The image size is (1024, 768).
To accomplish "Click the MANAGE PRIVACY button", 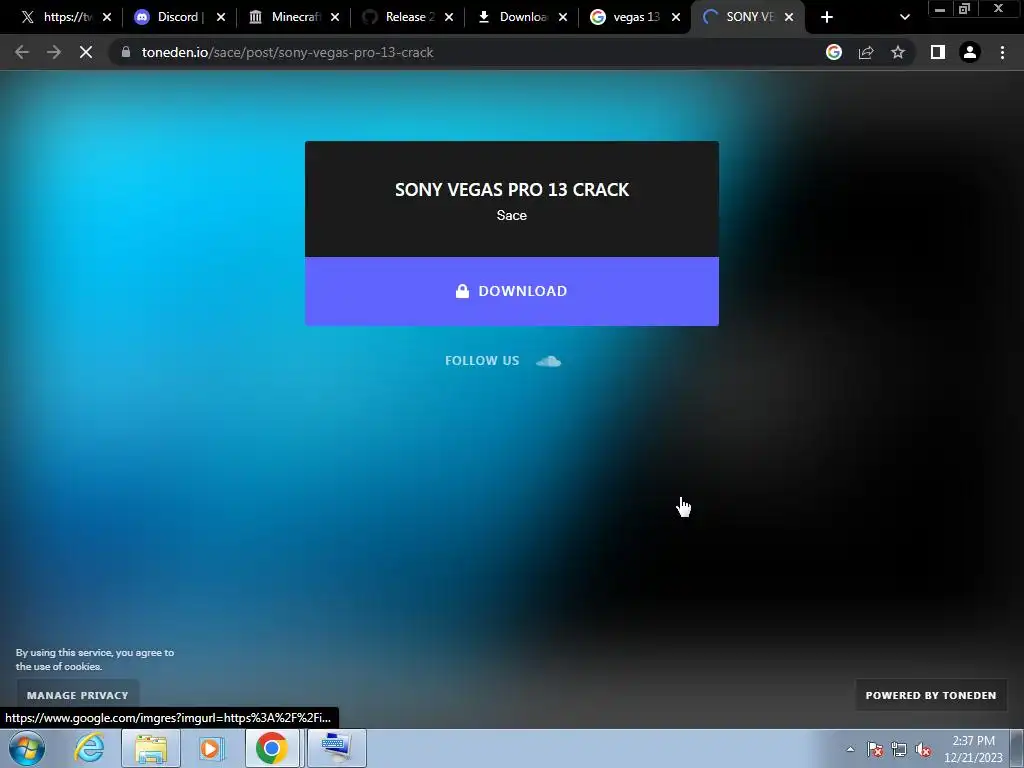I will [78, 696].
